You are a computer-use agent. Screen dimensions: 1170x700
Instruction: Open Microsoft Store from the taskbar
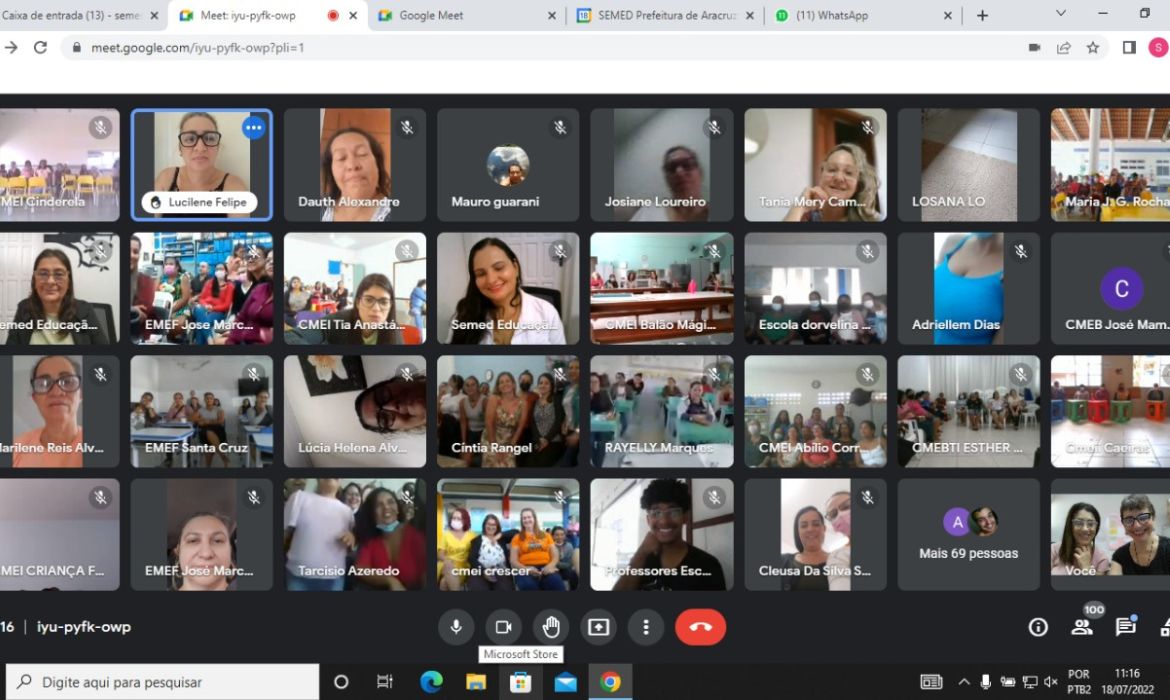tap(520, 682)
